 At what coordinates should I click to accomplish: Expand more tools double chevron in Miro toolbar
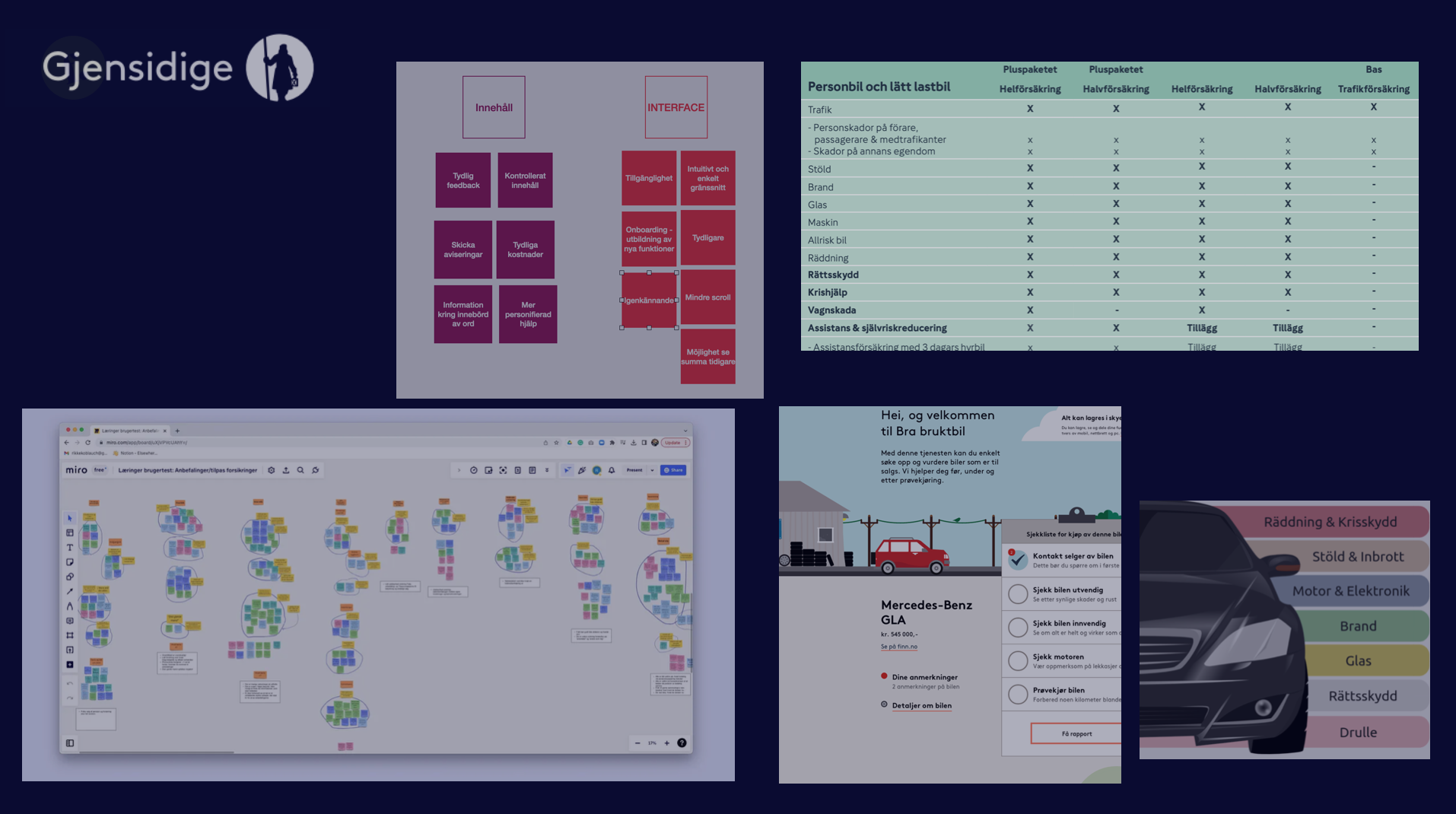[547, 470]
